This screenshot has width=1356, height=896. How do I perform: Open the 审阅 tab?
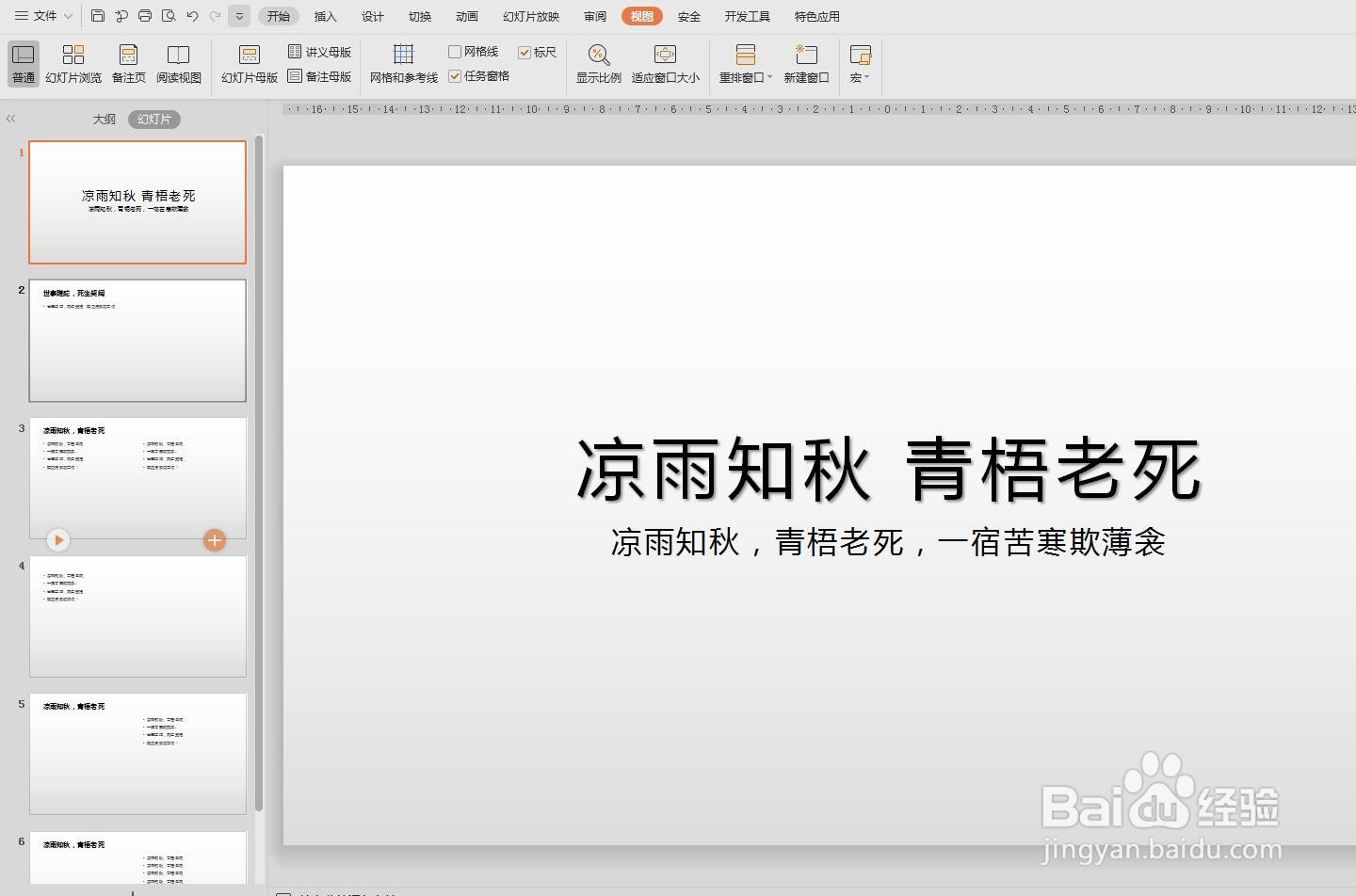(x=595, y=16)
